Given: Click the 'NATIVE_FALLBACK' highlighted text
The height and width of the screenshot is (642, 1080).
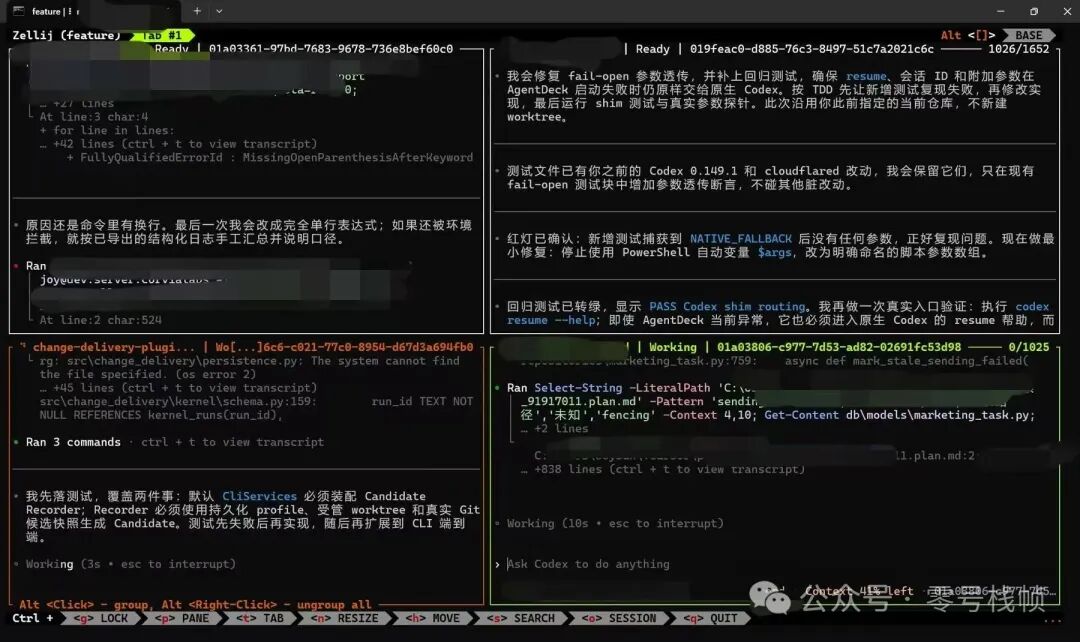Looking at the screenshot, I should tap(740, 239).
